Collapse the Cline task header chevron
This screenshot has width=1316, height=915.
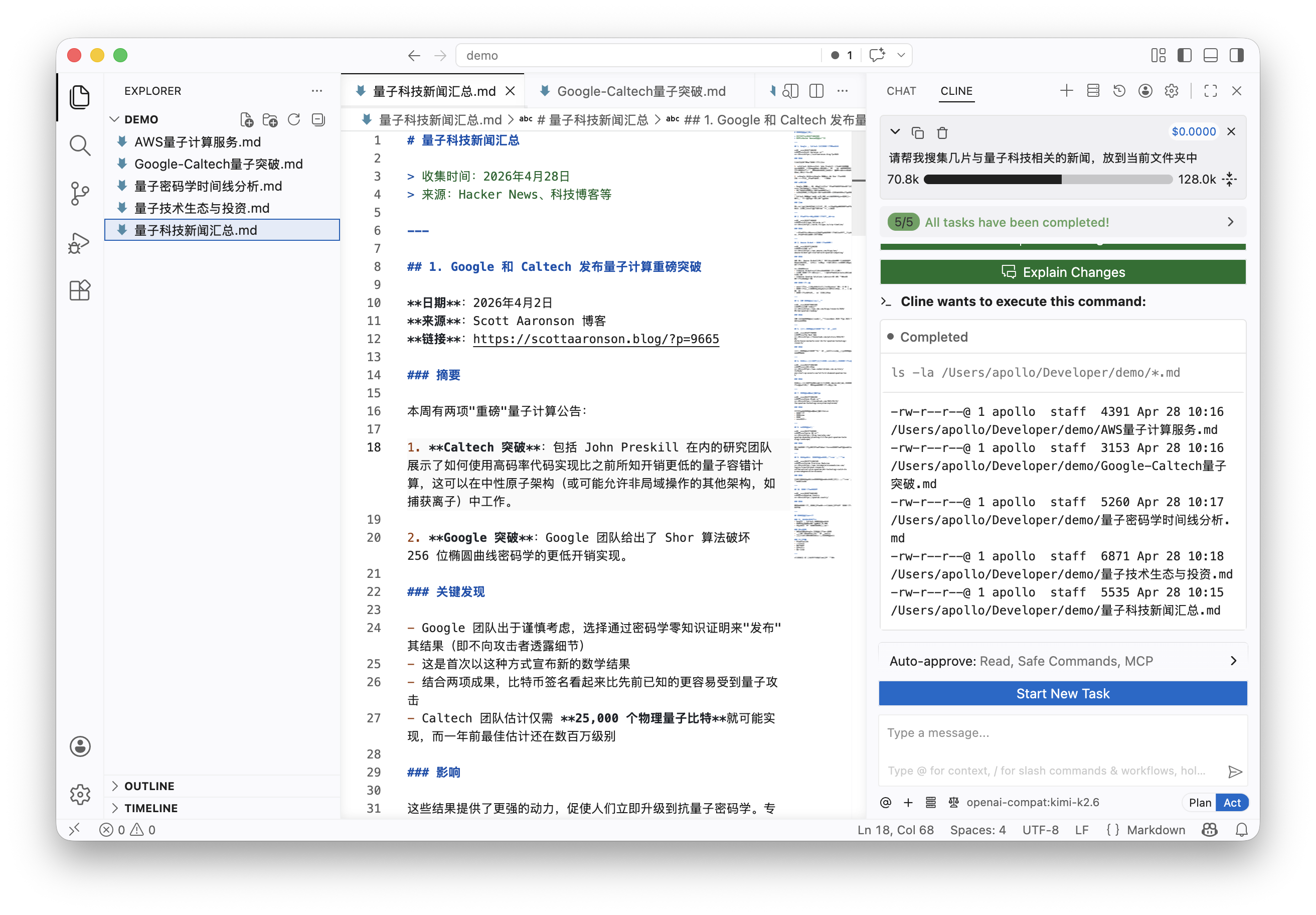pyautogui.click(x=895, y=132)
